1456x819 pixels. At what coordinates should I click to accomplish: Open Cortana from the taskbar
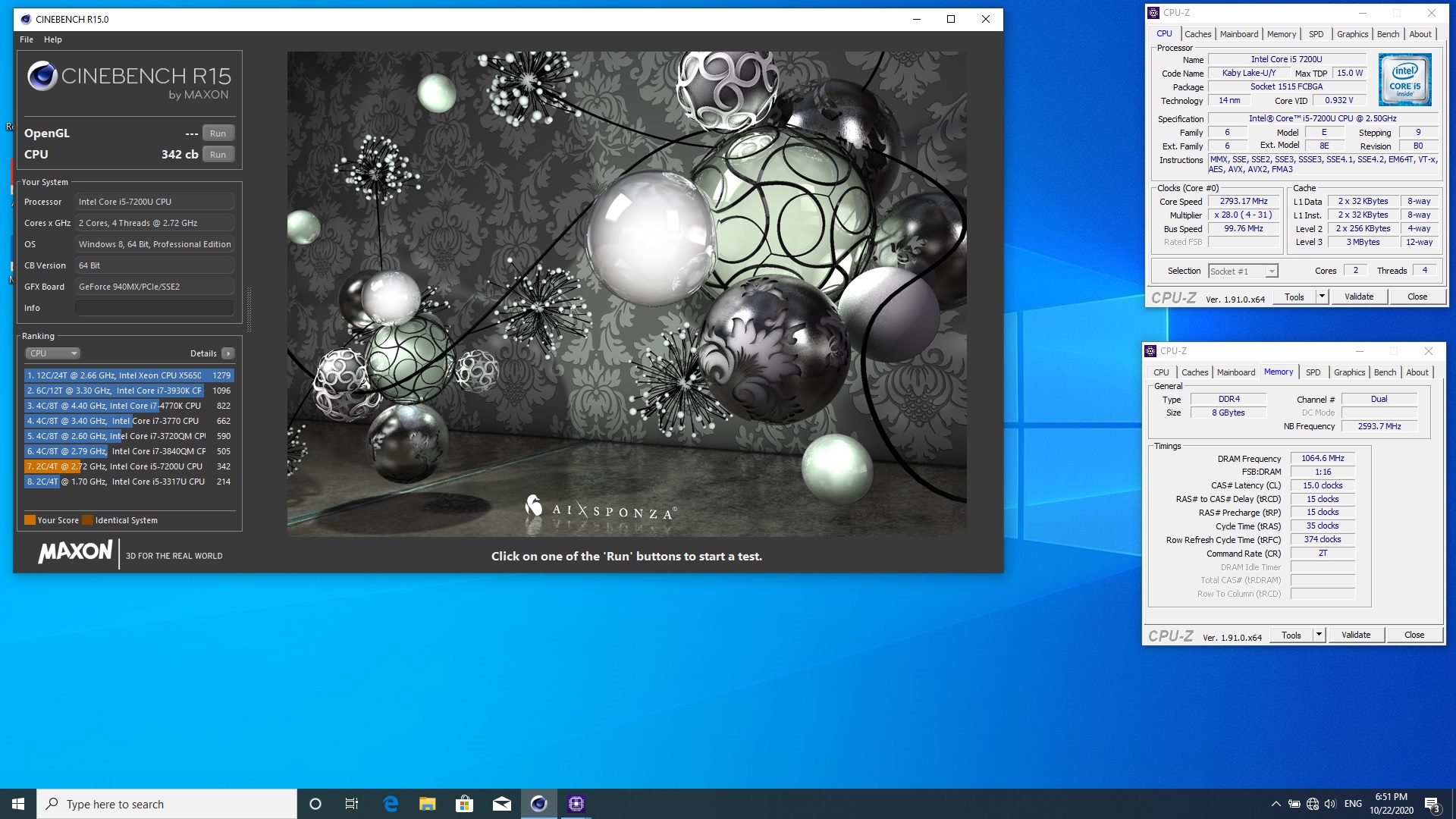pyautogui.click(x=315, y=804)
